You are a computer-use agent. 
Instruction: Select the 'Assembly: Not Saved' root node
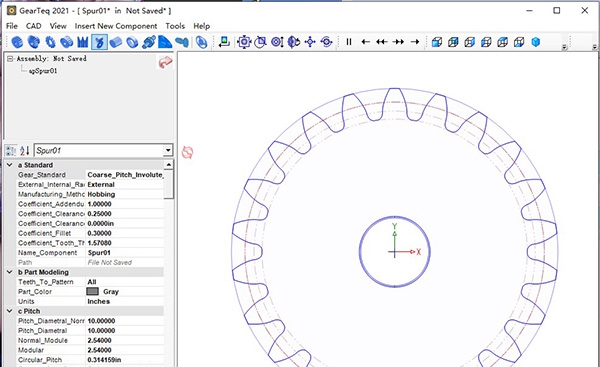[x=51, y=59]
